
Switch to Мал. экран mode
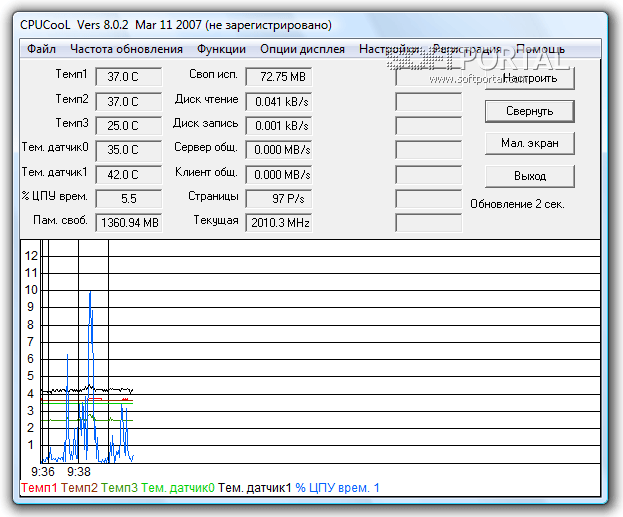point(530,143)
